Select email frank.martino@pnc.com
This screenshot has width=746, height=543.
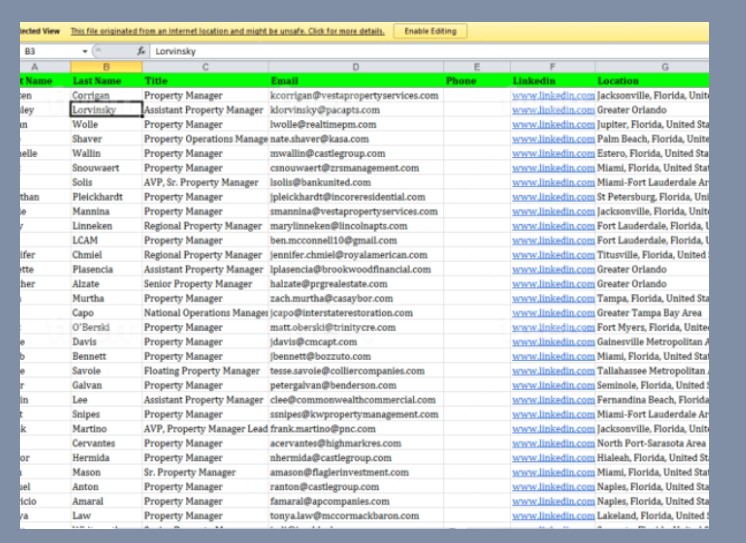coord(356,429)
